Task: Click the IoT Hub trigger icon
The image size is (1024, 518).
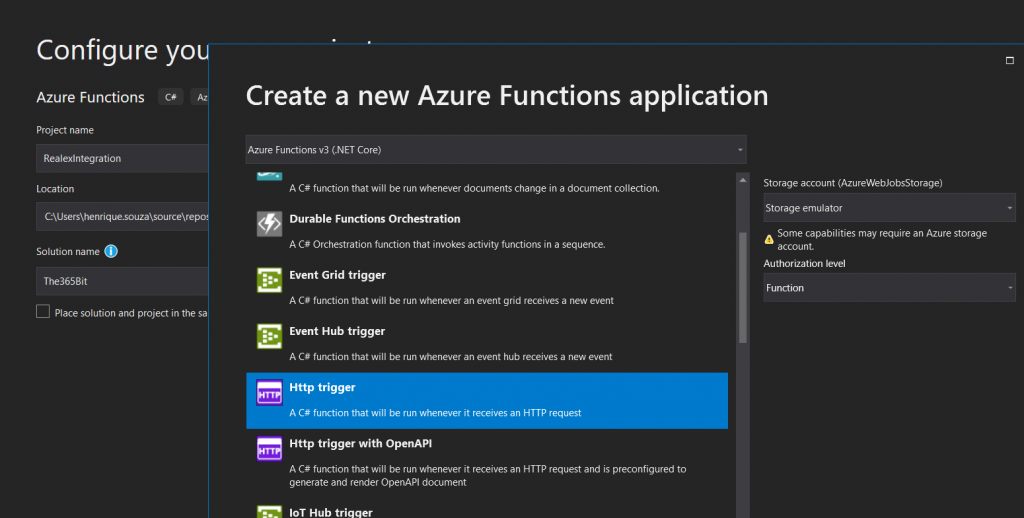Action: point(269,511)
